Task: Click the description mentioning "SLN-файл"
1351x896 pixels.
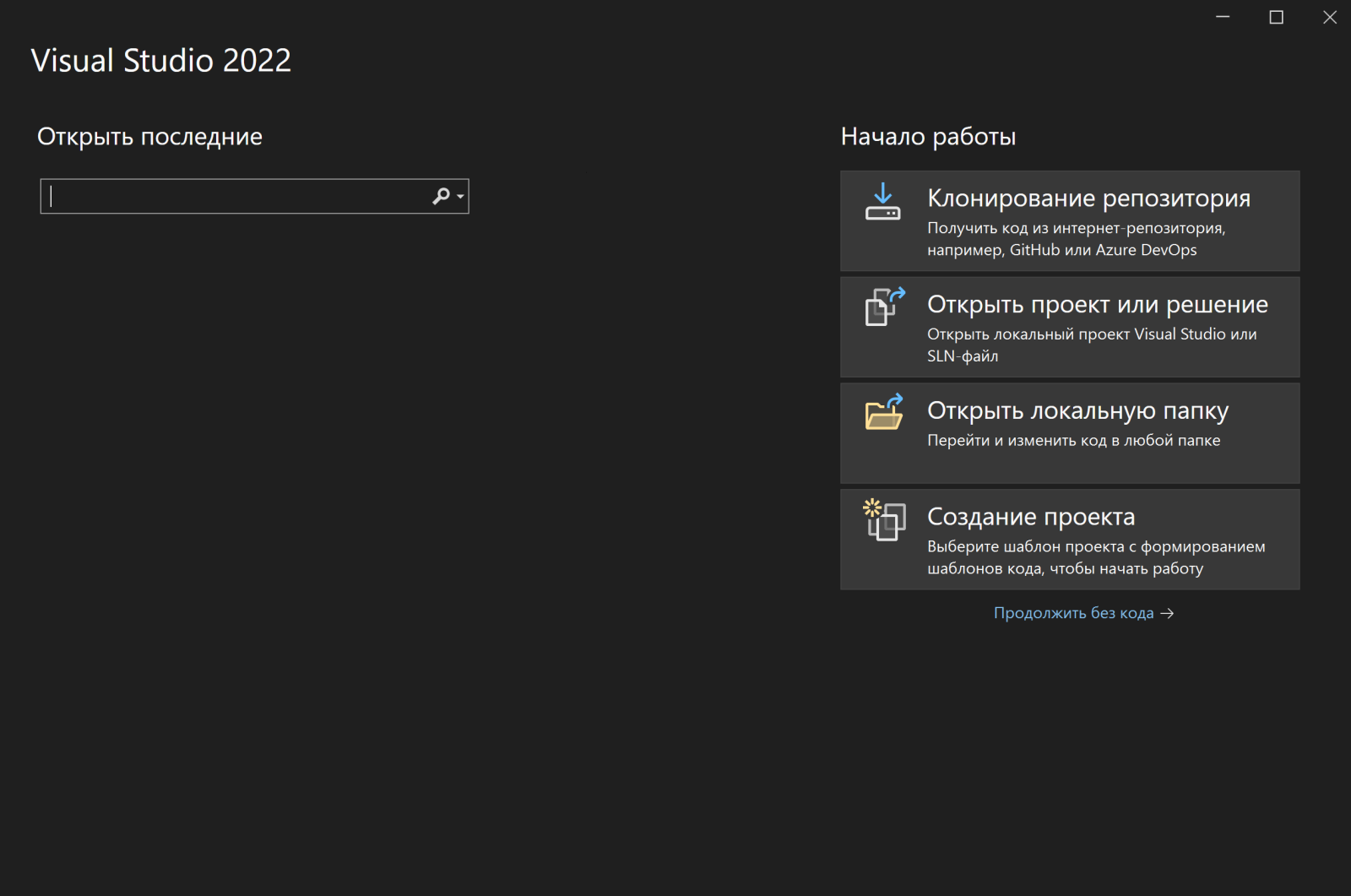Action: point(1092,345)
